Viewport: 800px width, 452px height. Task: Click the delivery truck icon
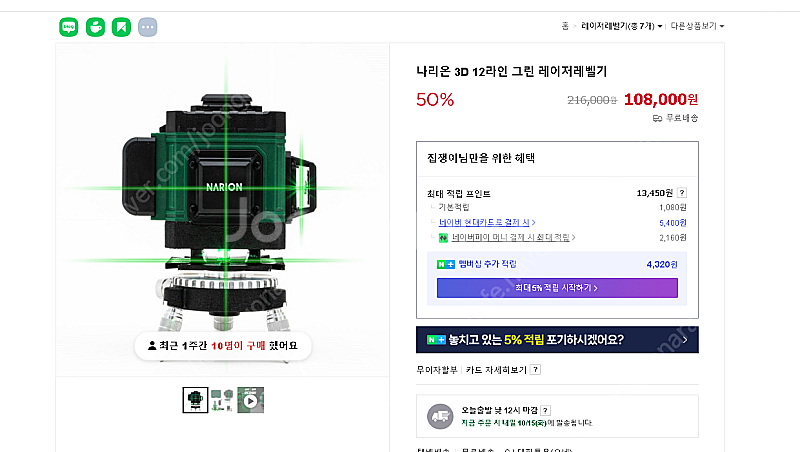tap(440, 416)
